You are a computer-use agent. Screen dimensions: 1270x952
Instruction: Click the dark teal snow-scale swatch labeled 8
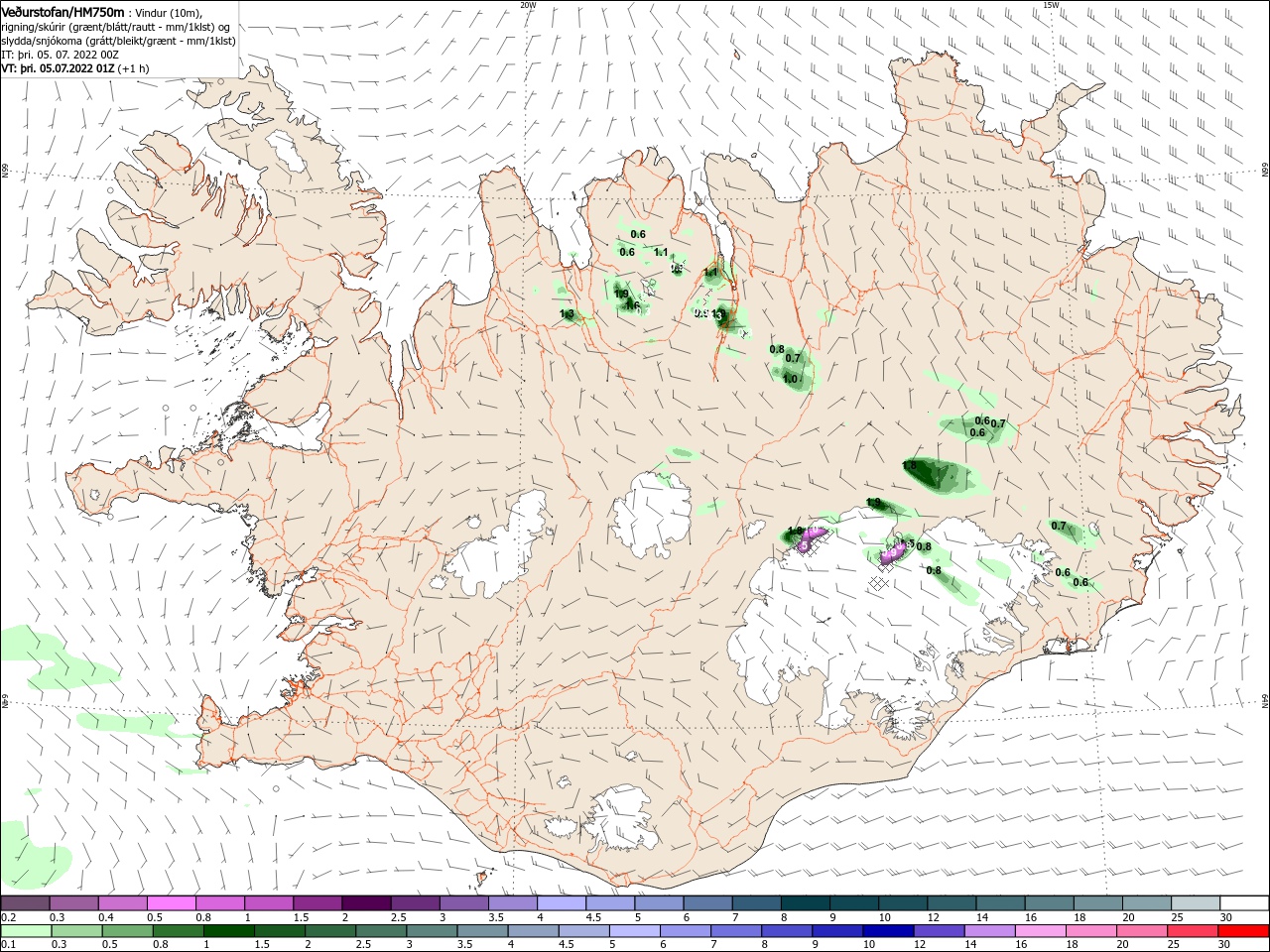(807, 903)
